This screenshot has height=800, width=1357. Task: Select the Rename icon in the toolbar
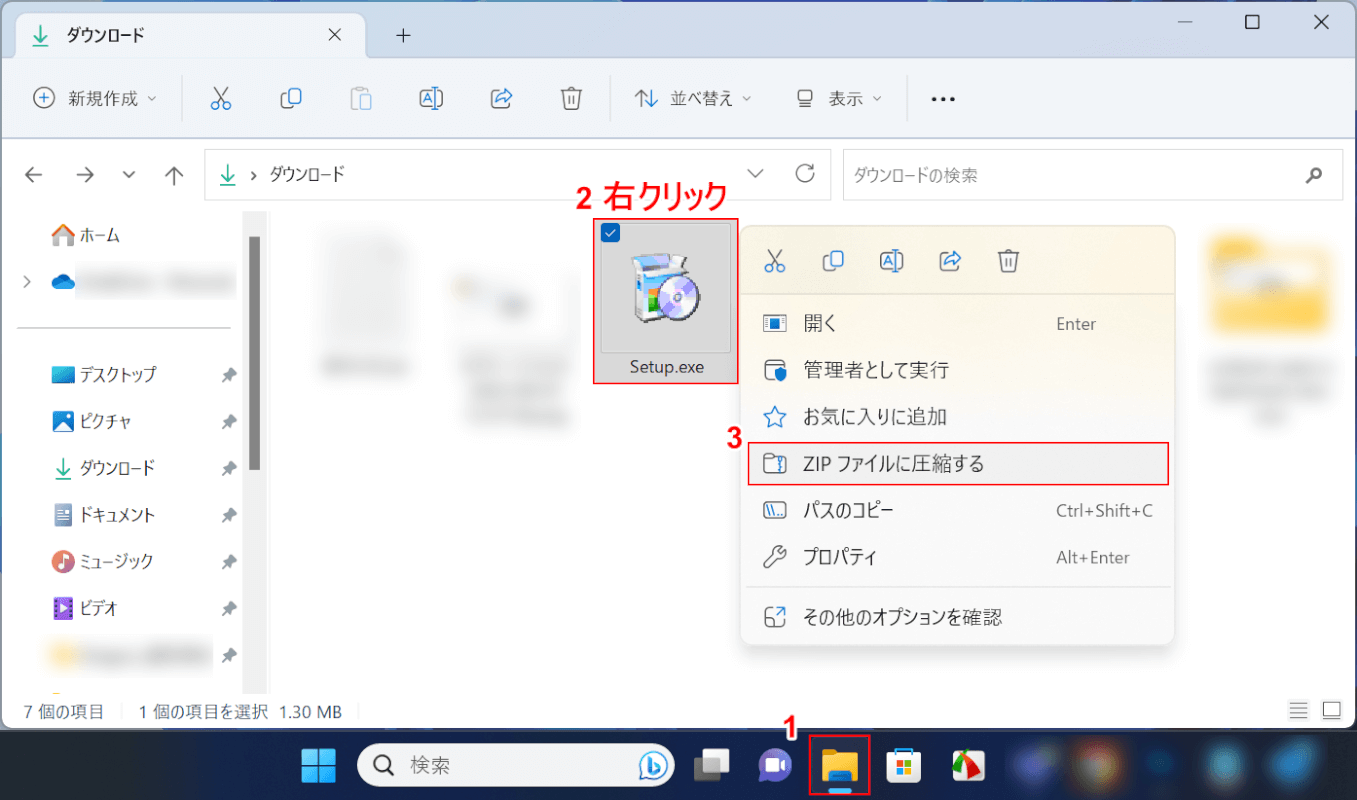pos(431,98)
